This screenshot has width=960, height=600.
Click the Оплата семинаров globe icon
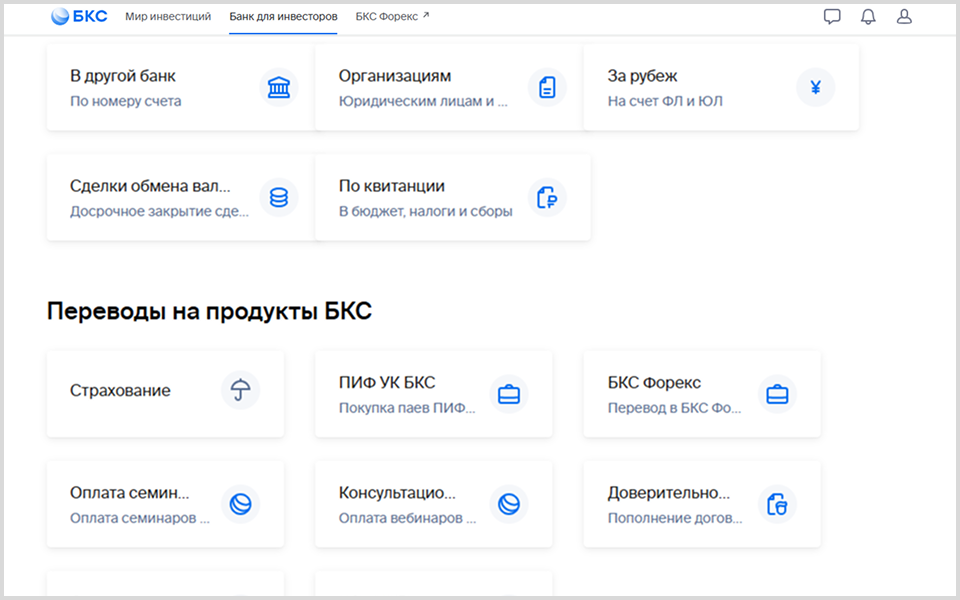pos(240,504)
